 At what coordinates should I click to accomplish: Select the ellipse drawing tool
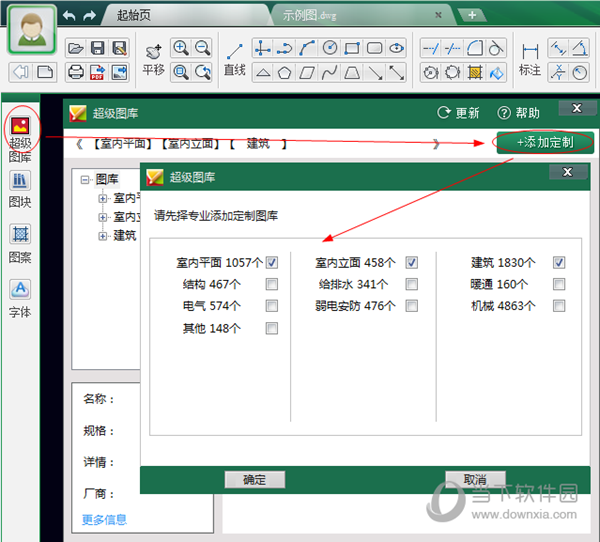click(396, 48)
